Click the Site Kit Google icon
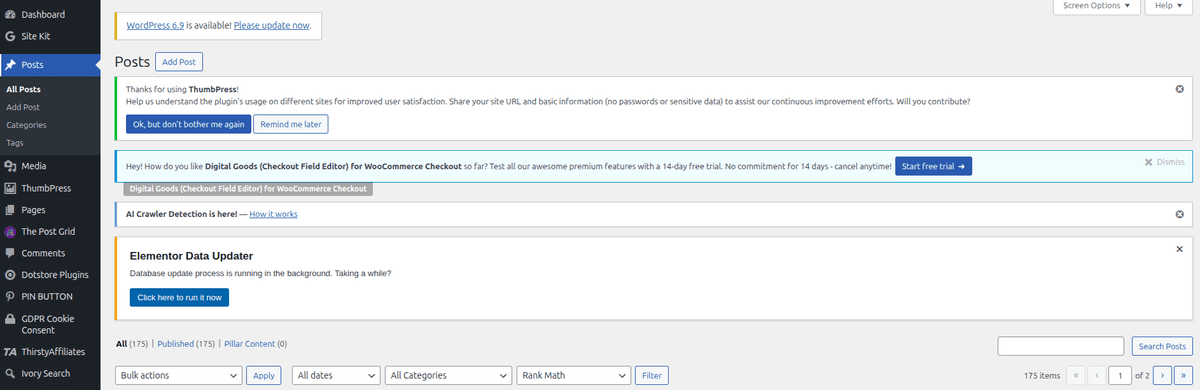This screenshot has height=390, width=1200. [x=10, y=36]
